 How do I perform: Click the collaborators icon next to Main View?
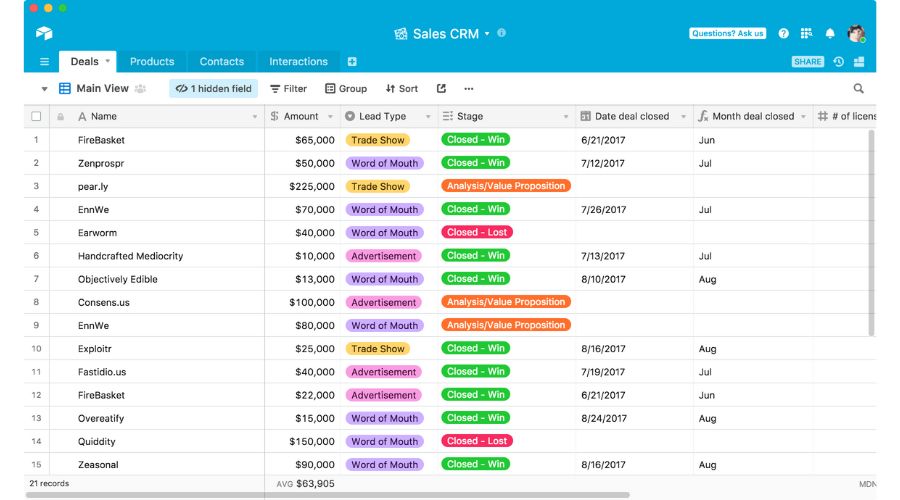pos(140,88)
